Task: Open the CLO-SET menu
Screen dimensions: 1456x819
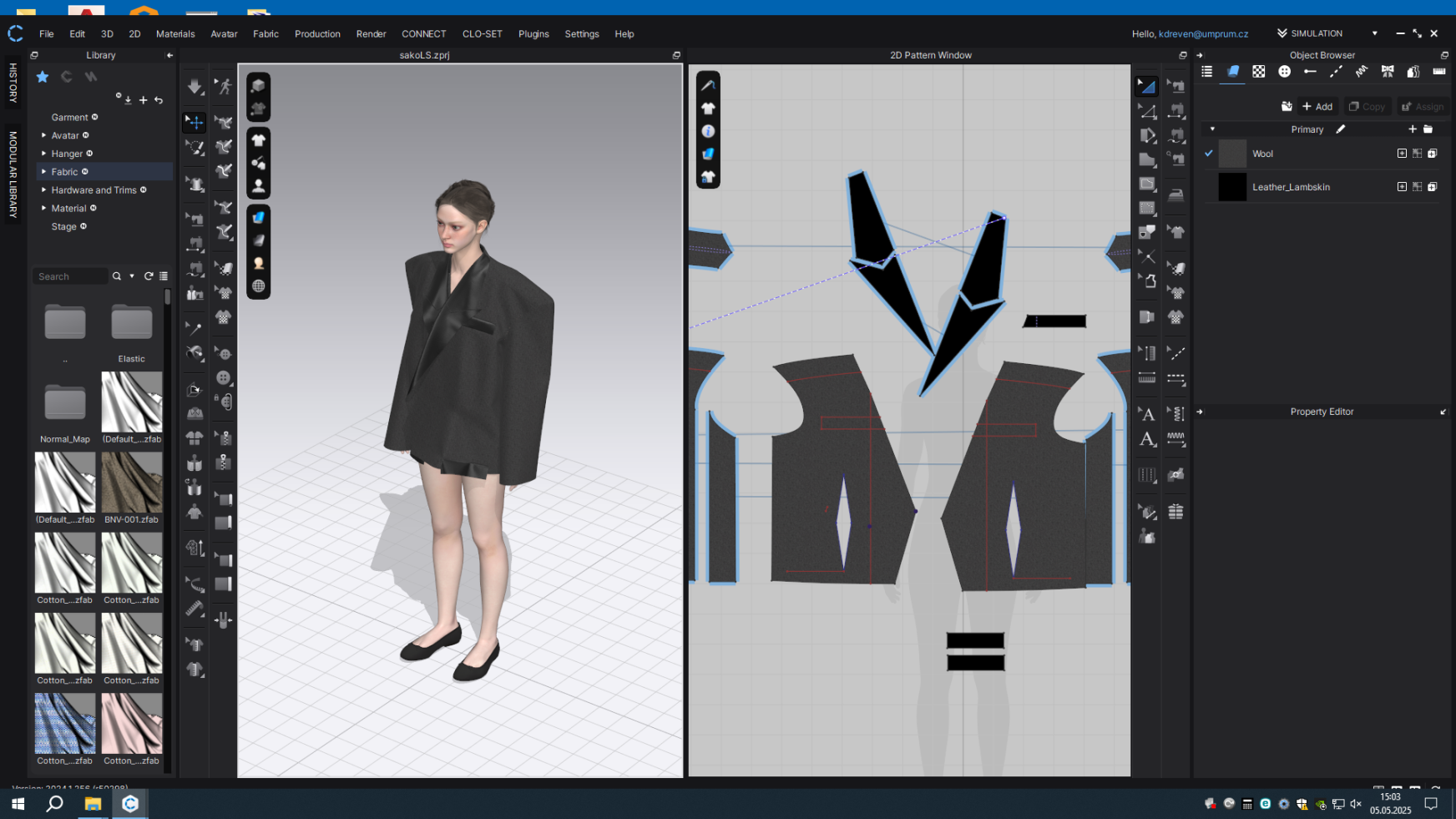Action: coord(482,34)
